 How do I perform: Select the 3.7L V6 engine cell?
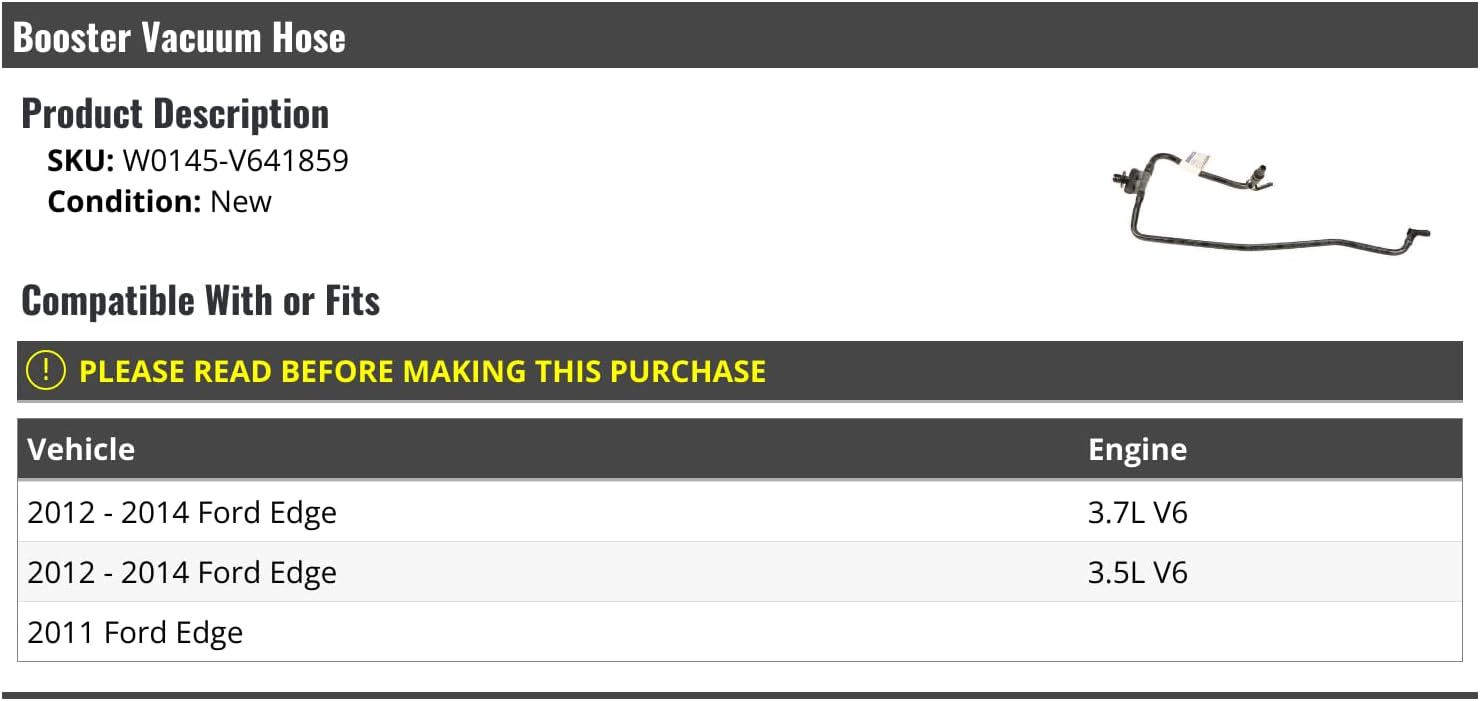1137,513
